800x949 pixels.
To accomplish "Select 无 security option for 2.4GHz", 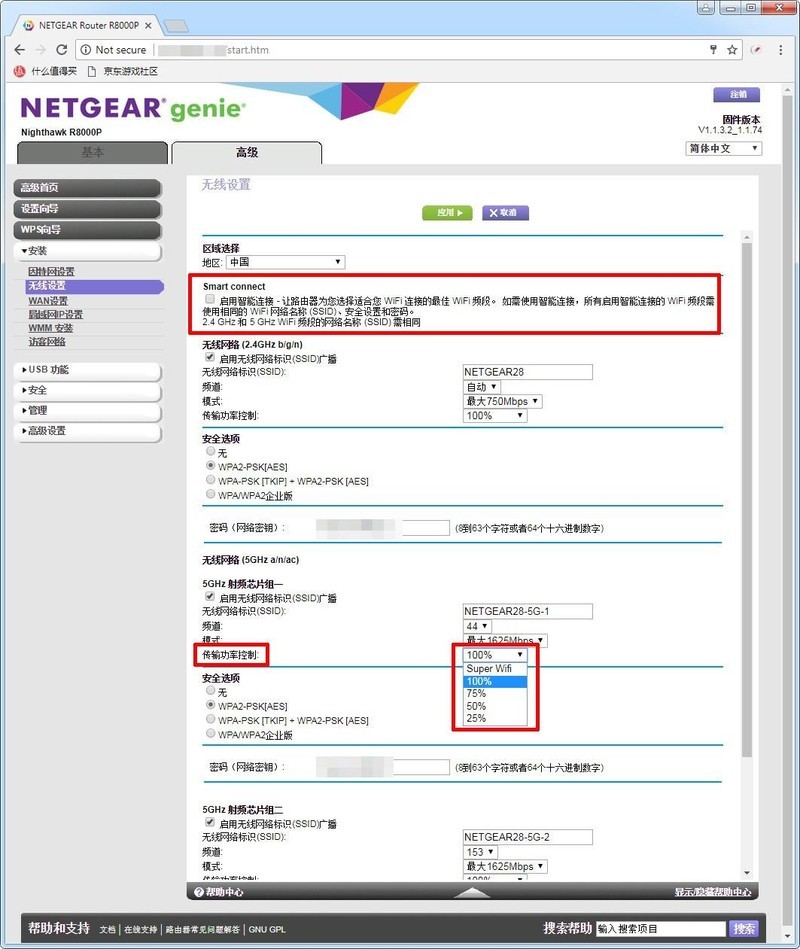I will pyautogui.click(x=211, y=452).
